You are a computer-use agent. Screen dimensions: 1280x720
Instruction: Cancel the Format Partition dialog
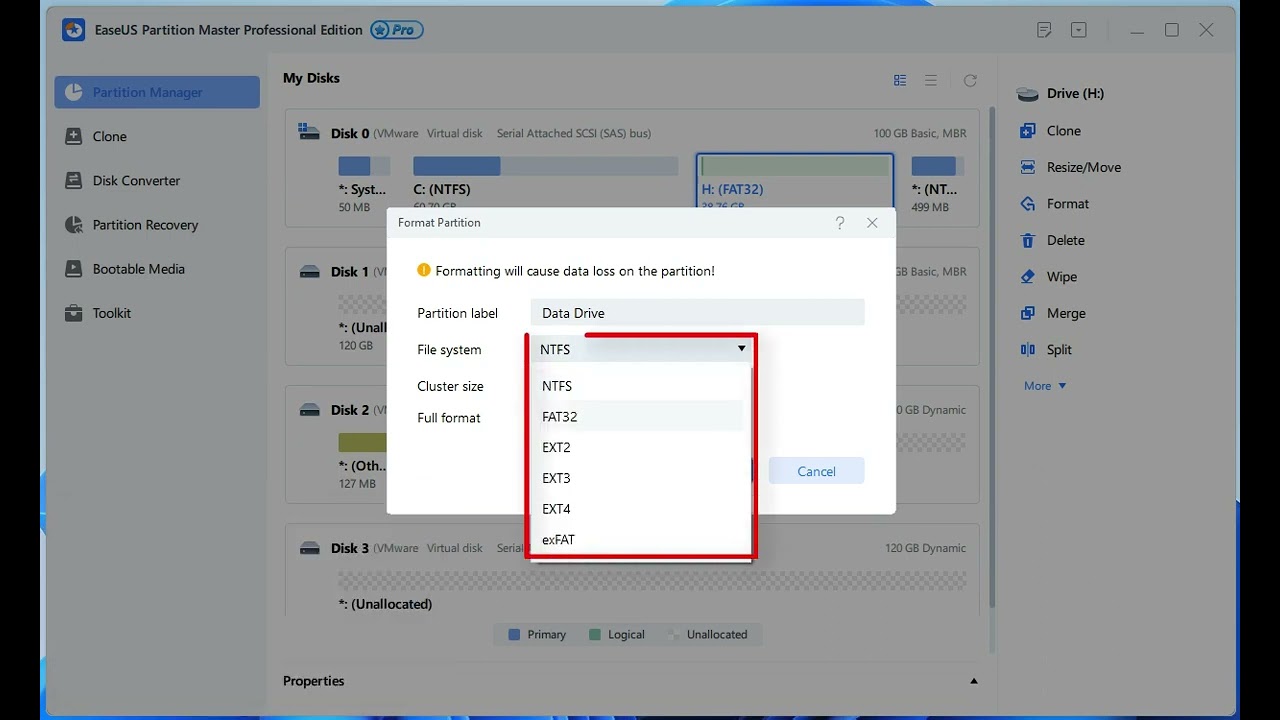click(816, 471)
